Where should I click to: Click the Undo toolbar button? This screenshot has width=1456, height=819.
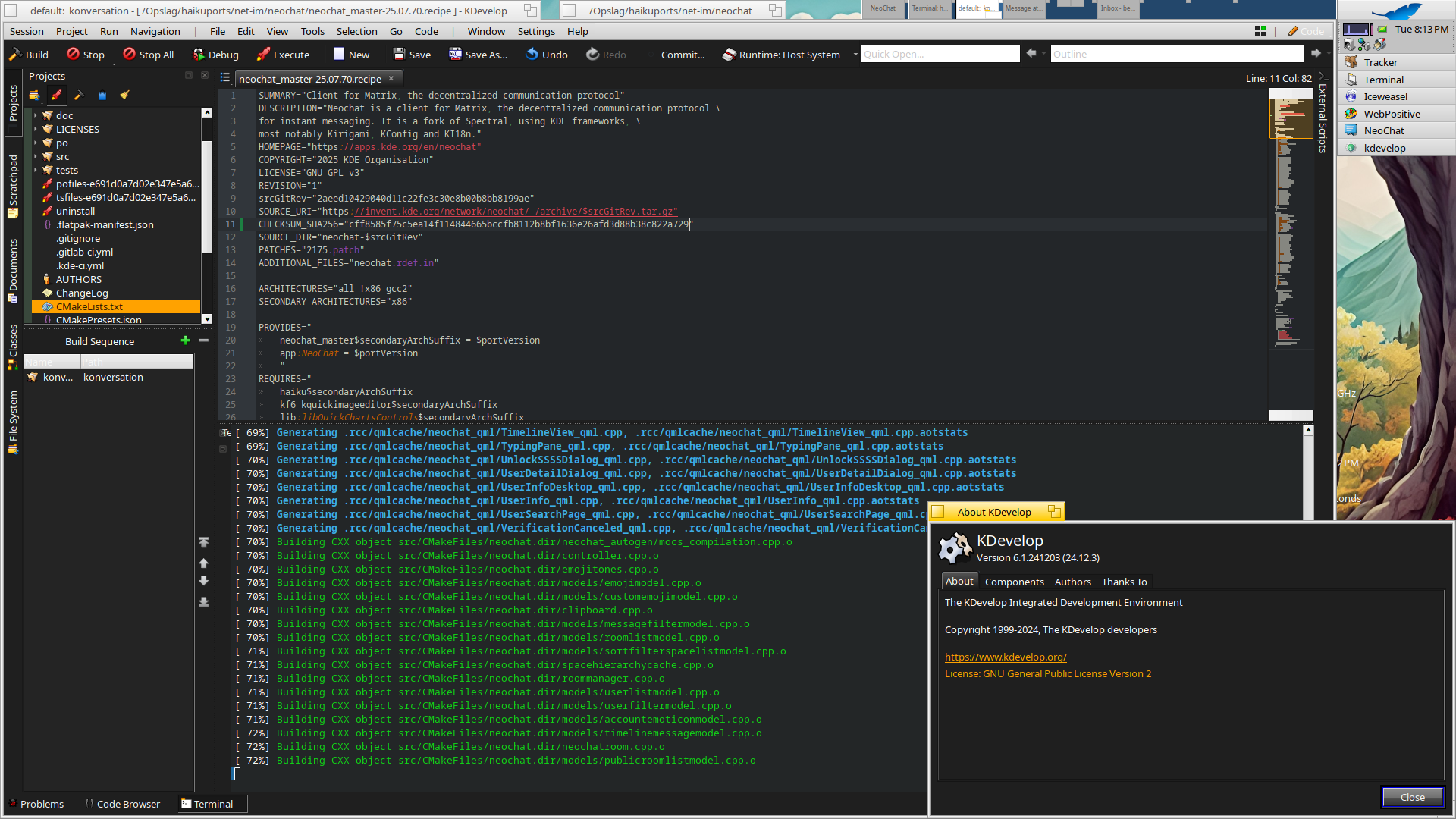(x=547, y=55)
